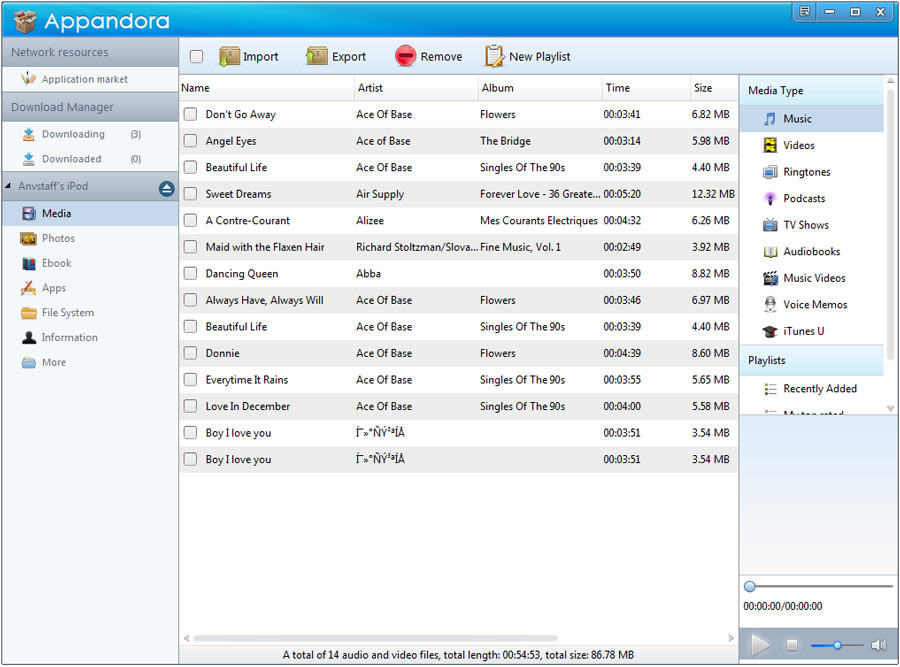Eject Anvstaff's iPod with the eject icon
Viewport: 900px width, 667px height.
pyautogui.click(x=166, y=188)
